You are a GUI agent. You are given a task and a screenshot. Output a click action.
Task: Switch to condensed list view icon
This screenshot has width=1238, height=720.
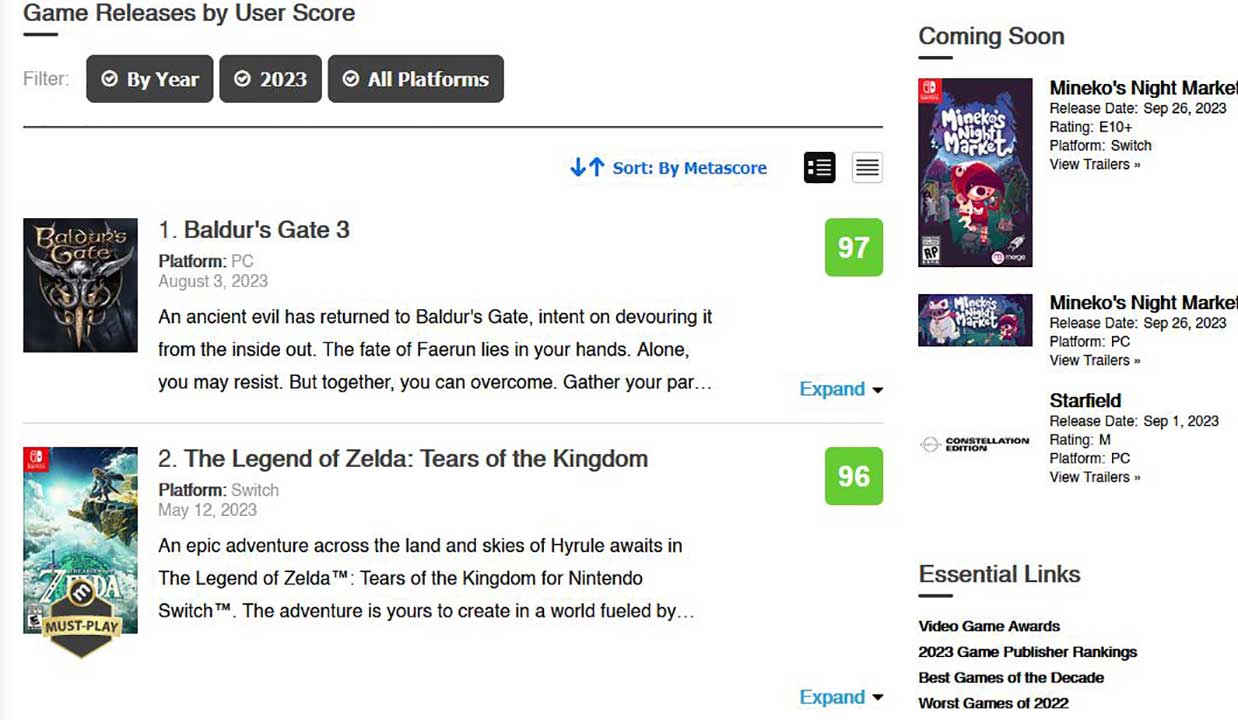pos(867,168)
